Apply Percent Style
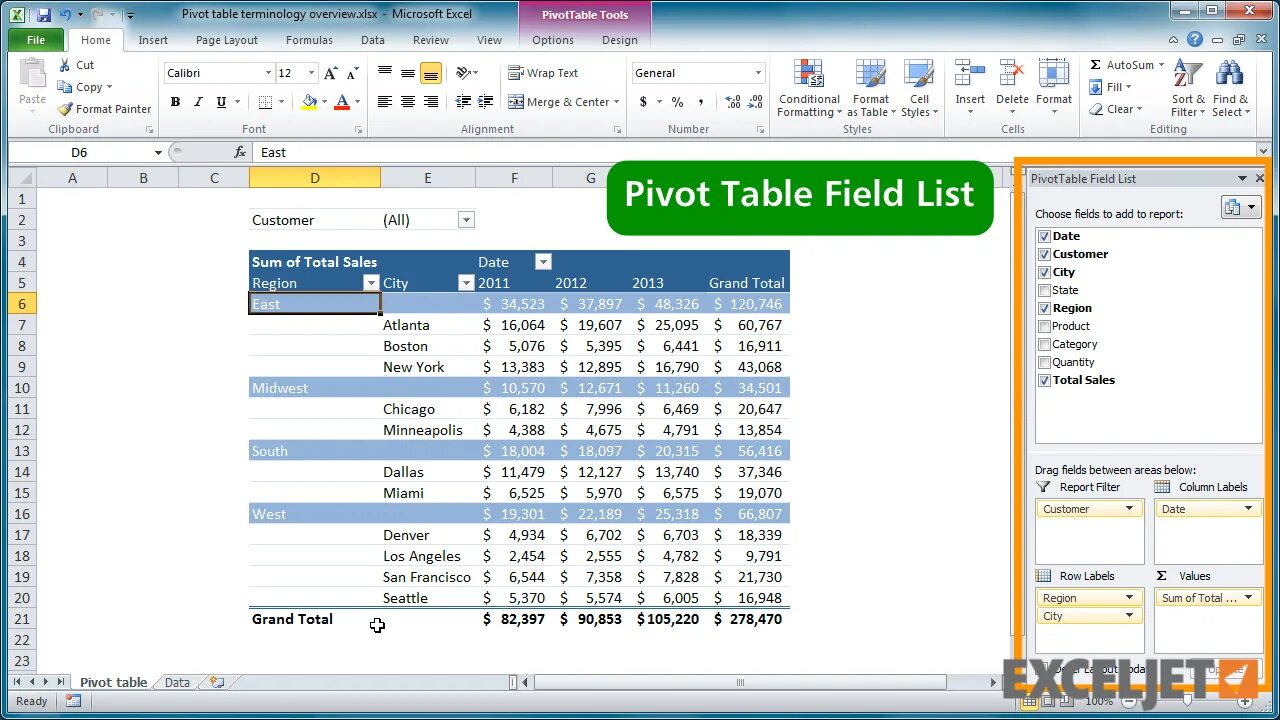 point(677,102)
